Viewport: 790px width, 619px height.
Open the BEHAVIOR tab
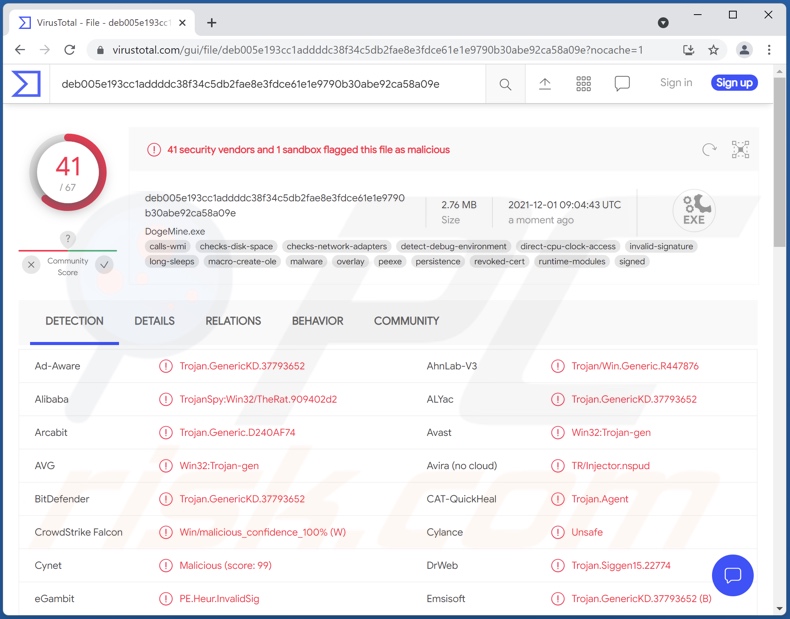[317, 321]
